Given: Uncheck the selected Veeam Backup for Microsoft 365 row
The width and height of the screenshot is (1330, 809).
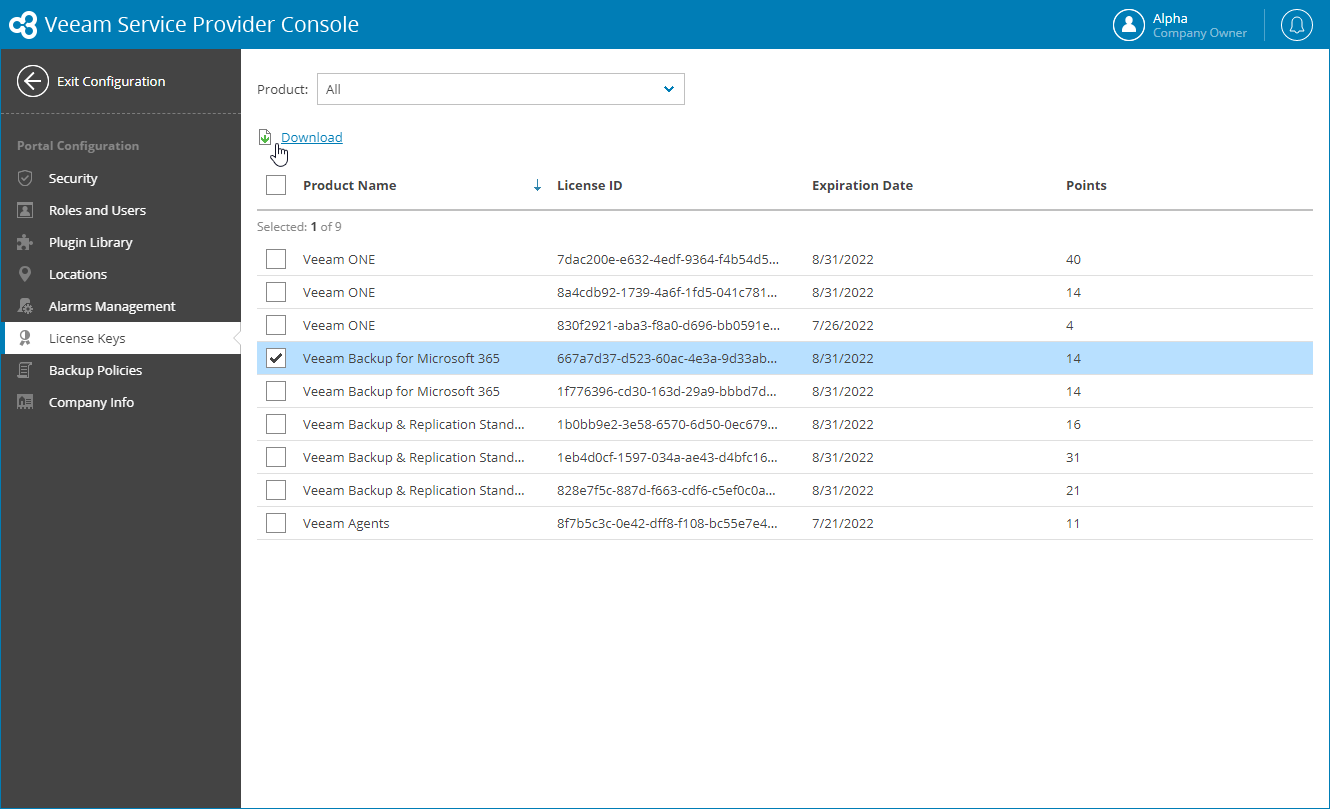Looking at the screenshot, I should (276, 358).
